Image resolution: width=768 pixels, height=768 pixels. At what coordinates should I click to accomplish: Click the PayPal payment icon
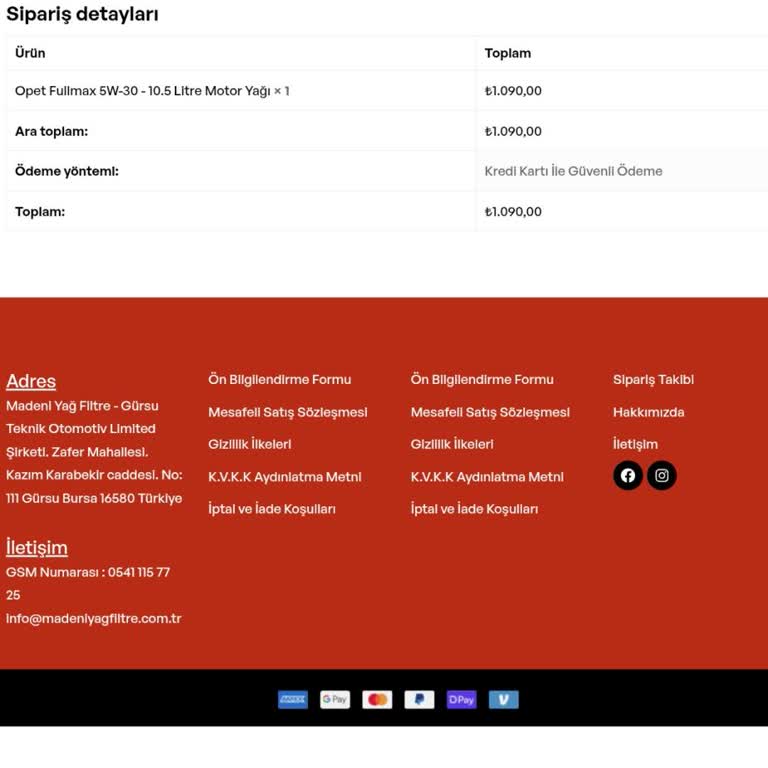pos(419,699)
